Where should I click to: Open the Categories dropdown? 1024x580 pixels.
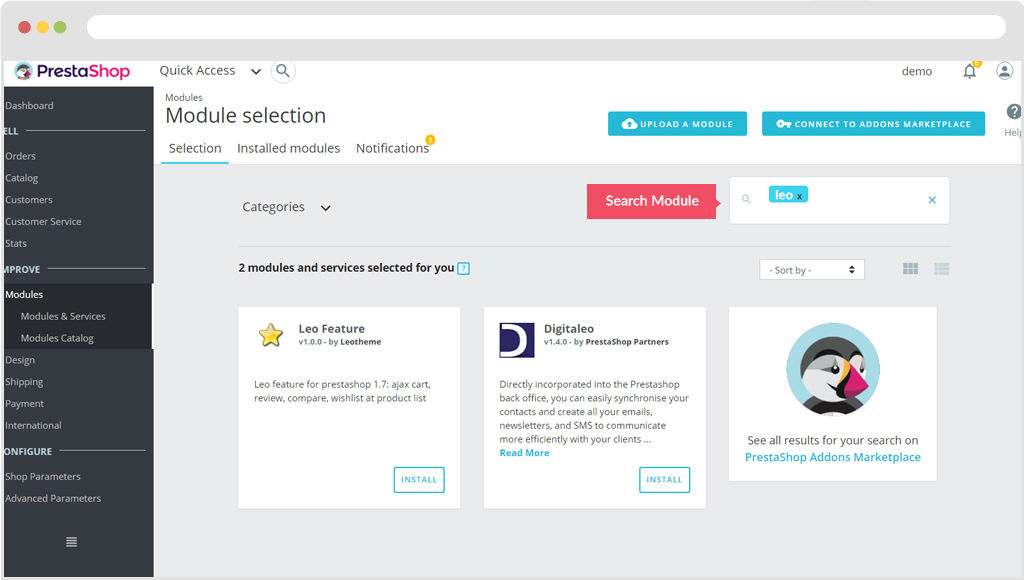(x=286, y=207)
